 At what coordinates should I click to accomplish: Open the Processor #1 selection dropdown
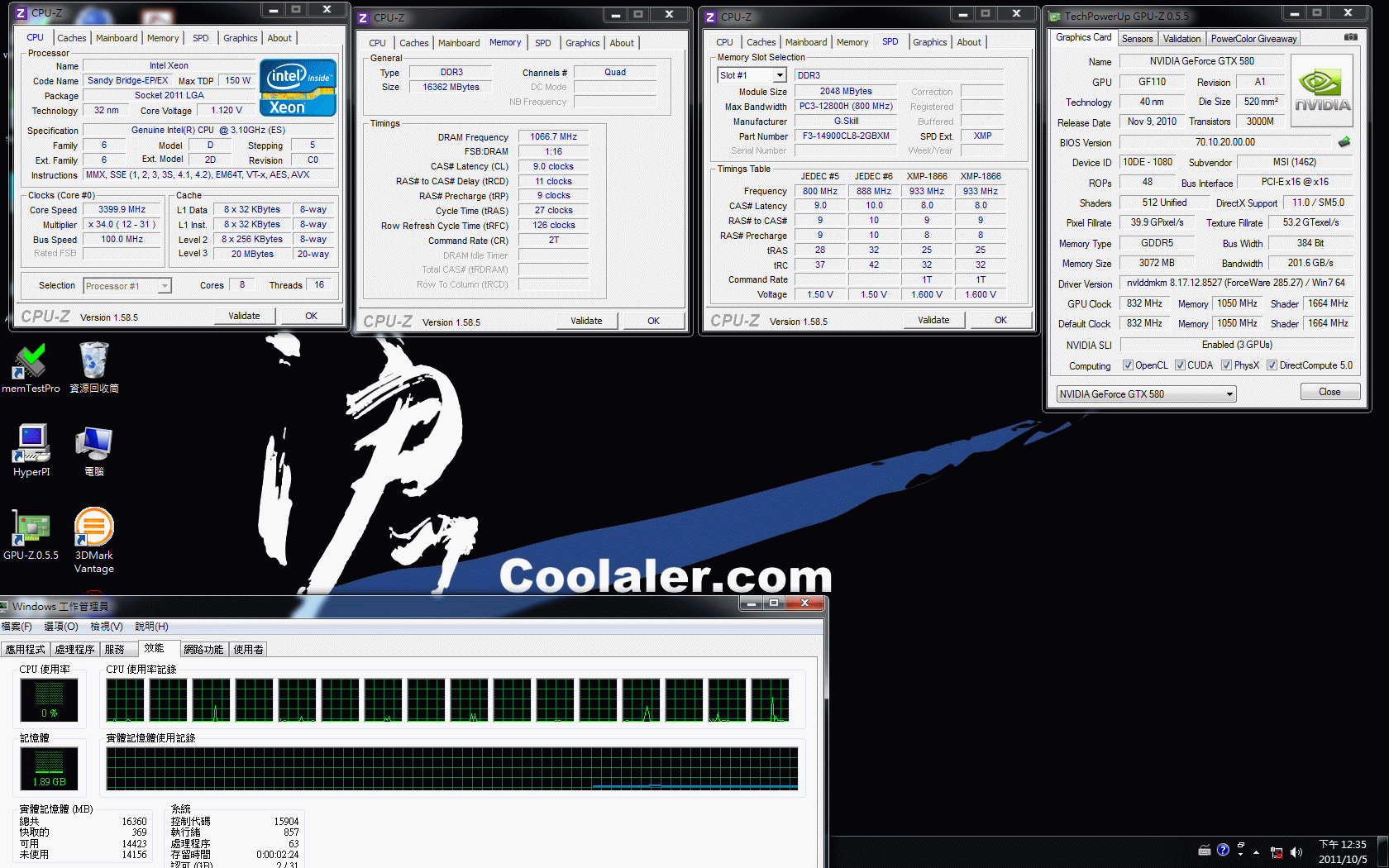pos(127,286)
